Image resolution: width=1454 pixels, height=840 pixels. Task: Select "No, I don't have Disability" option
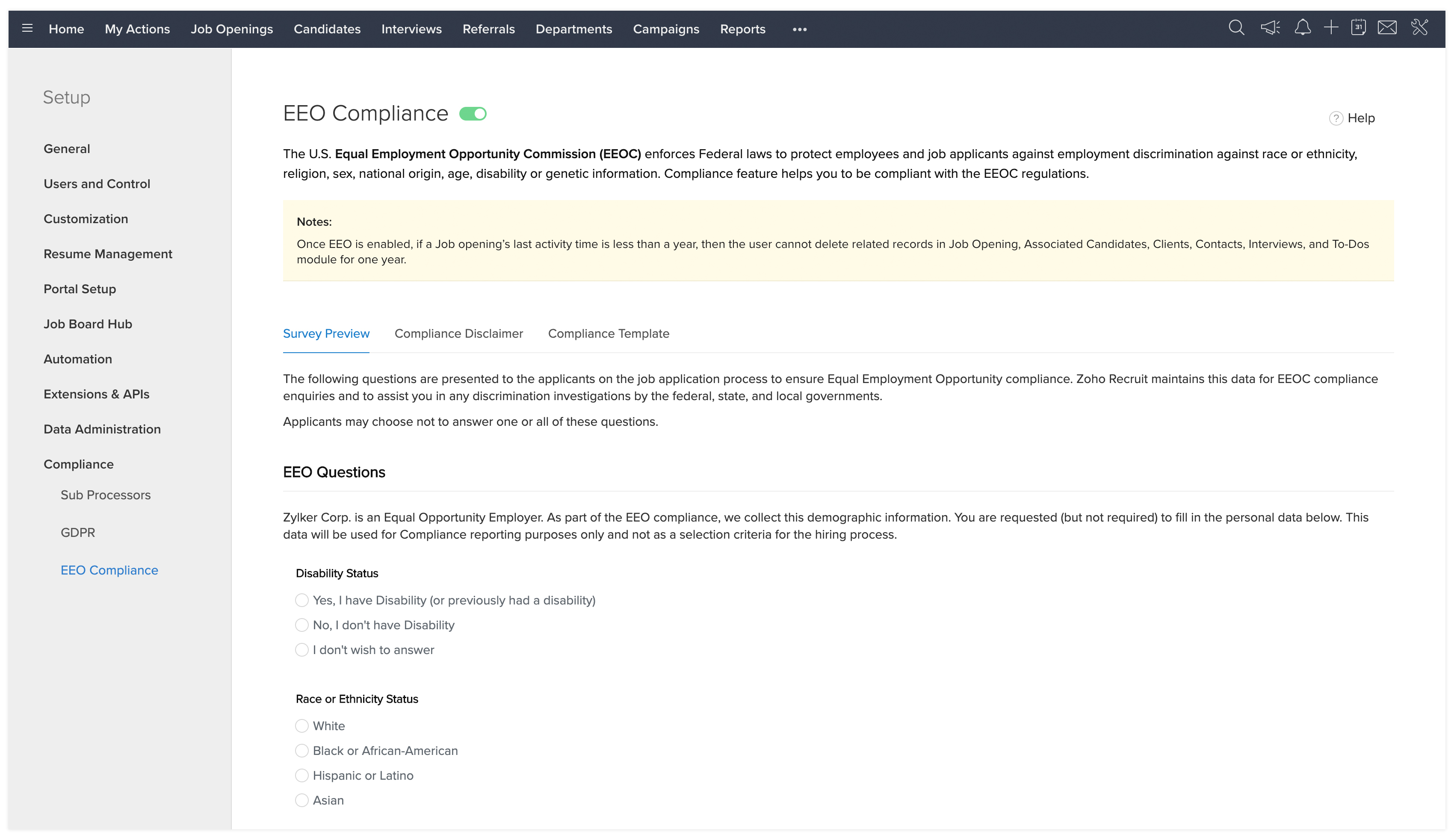point(302,625)
